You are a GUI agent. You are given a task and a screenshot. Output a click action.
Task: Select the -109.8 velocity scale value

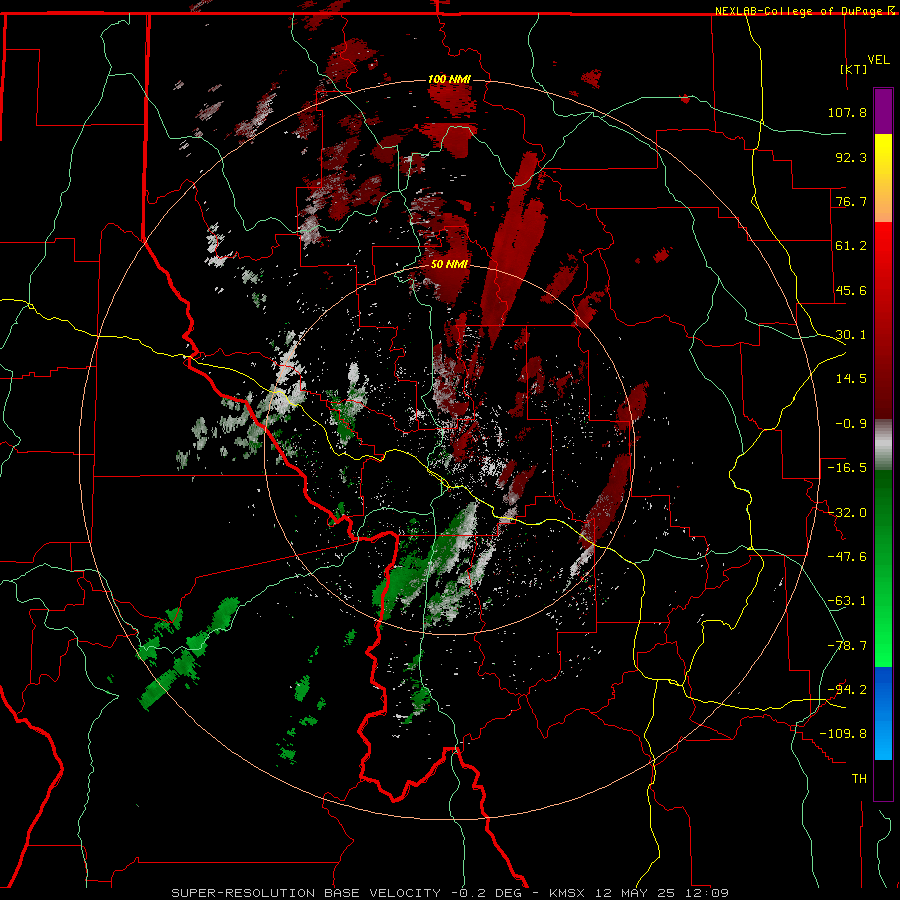click(843, 734)
